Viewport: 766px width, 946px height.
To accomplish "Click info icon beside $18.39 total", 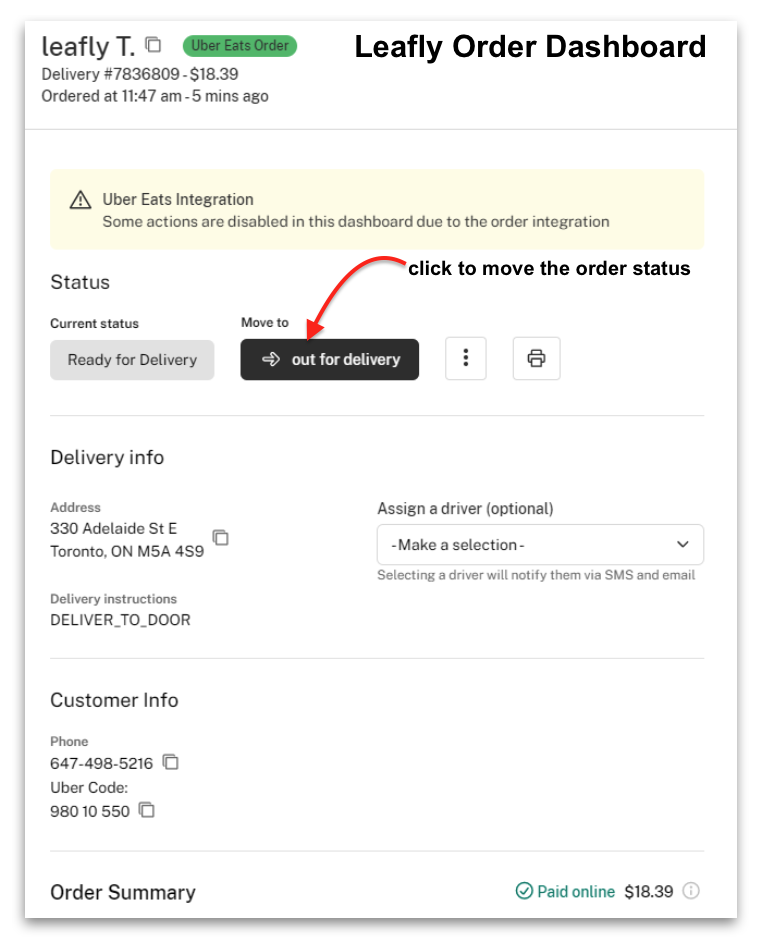I will [x=691, y=891].
